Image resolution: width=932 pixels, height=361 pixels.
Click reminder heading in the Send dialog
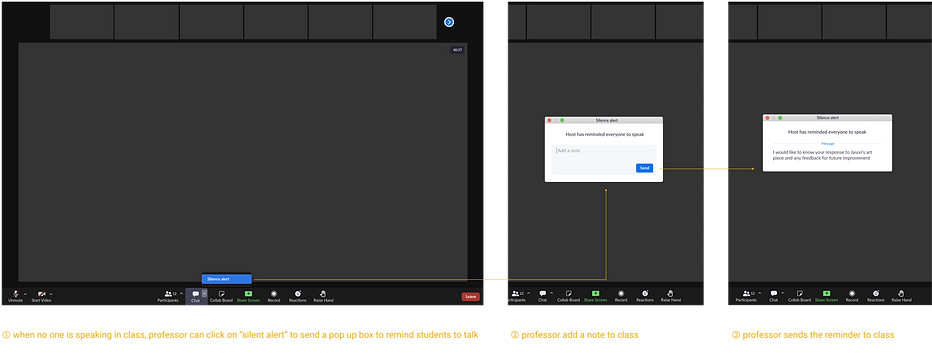pyautogui.click(x=604, y=134)
